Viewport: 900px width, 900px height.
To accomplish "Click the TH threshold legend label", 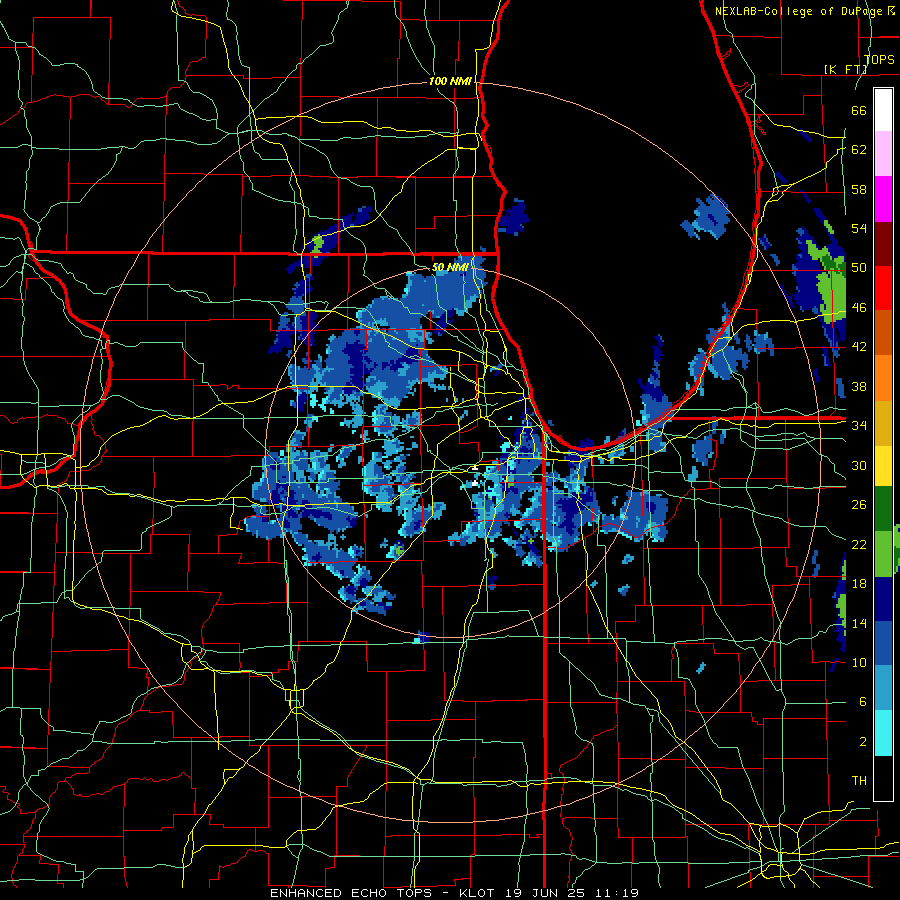I will point(859,781).
